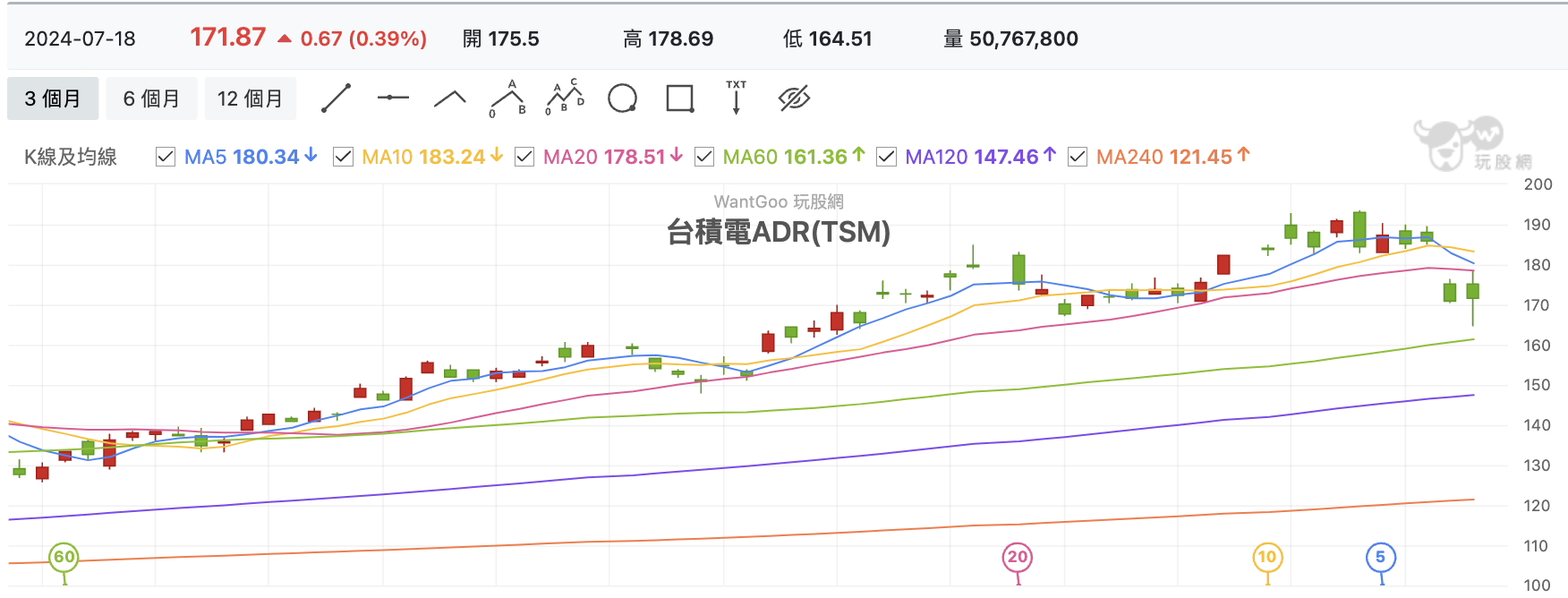Click the MA240 121.45 label
This screenshot has height=598, width=1568.
pos(1173,157)
